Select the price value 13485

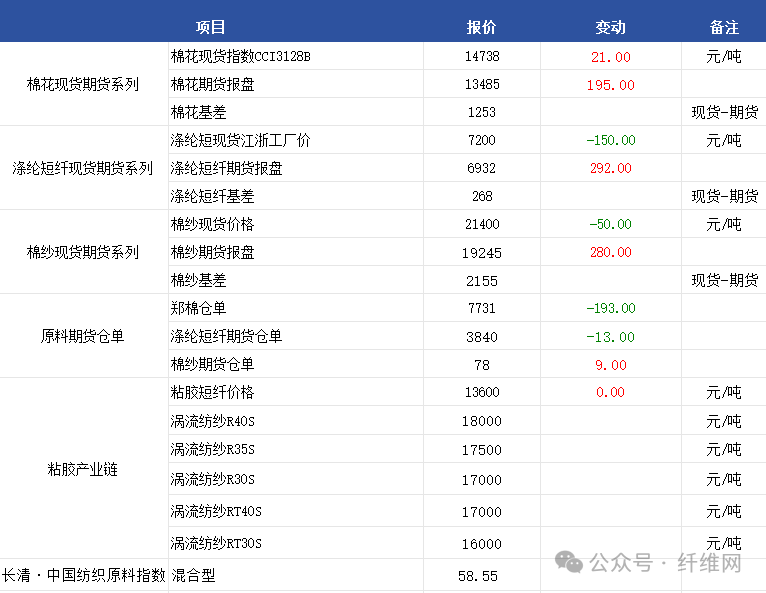tap(482, 85)
